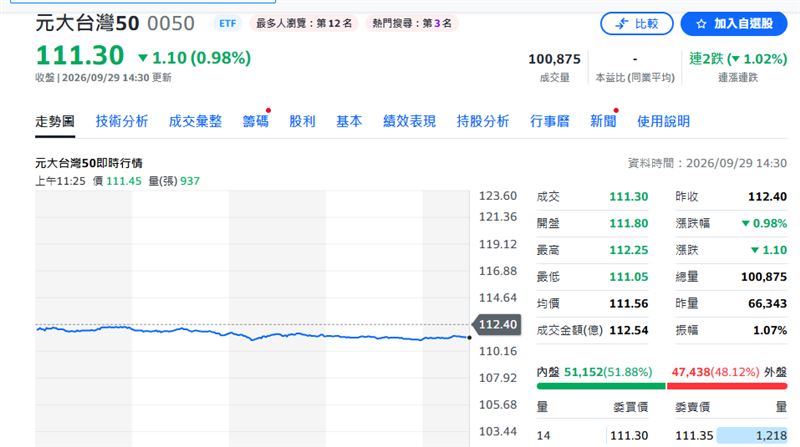
Task: Click the blue ask volume bar 1,218
Action: point(752,435)
